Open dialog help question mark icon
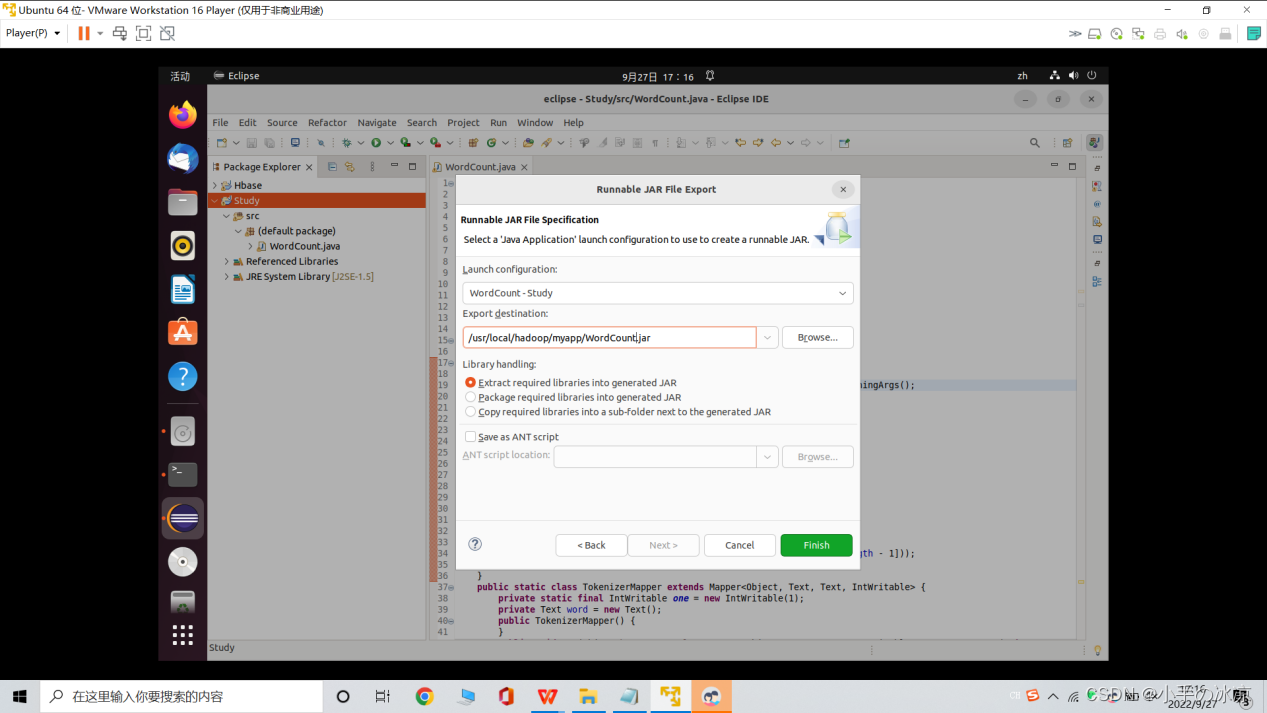Screen dimensions: 1267x713 475,544
